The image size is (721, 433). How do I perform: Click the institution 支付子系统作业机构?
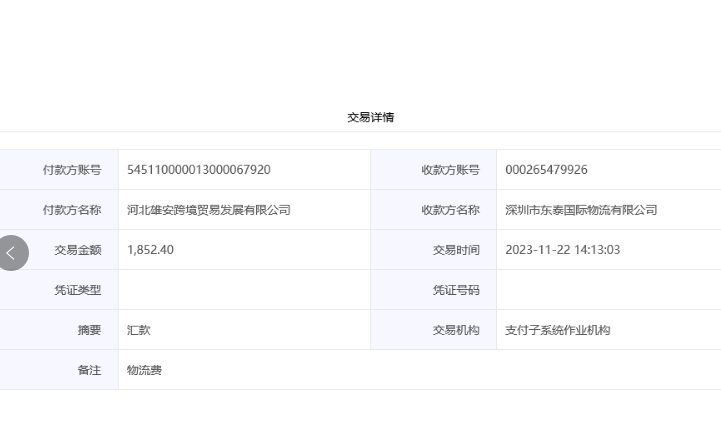(x=558, y=330)
